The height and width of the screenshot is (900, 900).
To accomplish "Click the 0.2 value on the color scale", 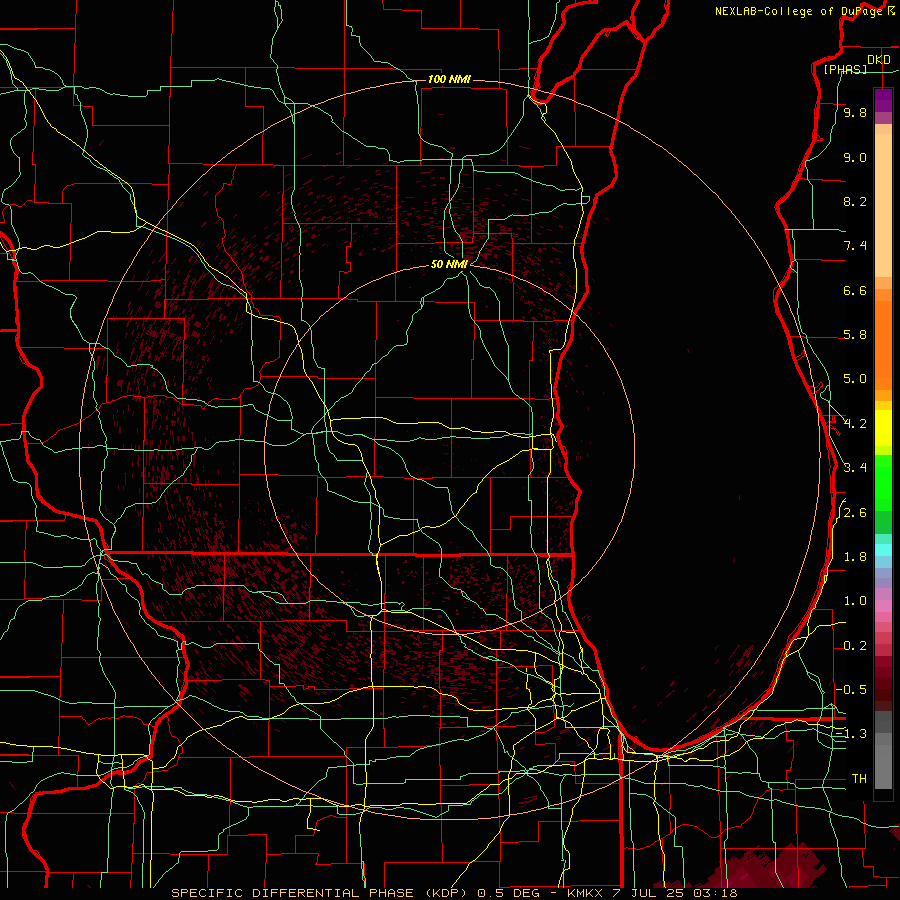I will (855, 646).
